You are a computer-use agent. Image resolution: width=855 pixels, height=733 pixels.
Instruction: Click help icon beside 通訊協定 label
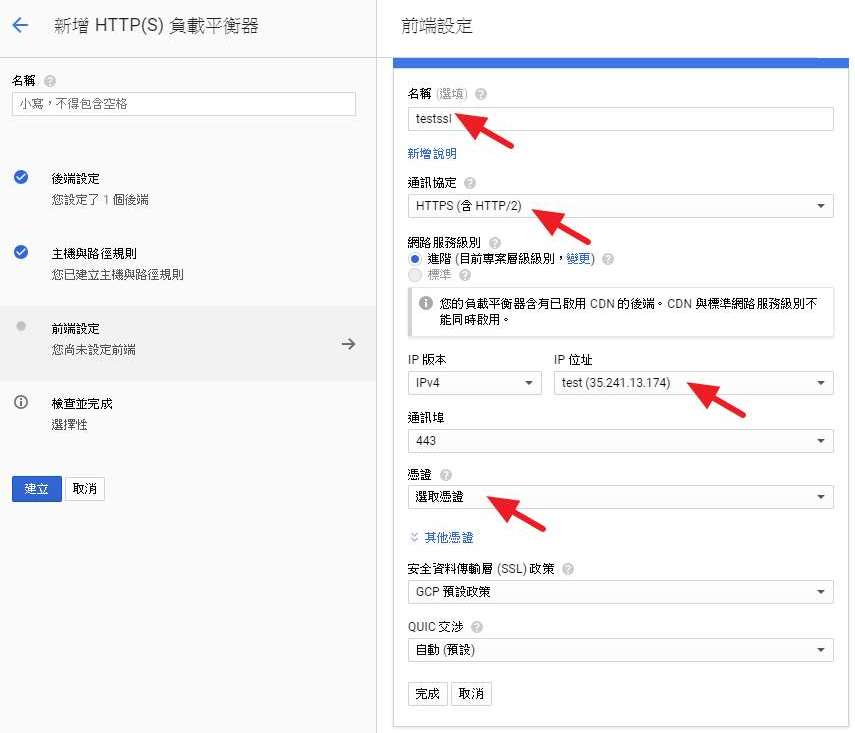tap(470, 183)
